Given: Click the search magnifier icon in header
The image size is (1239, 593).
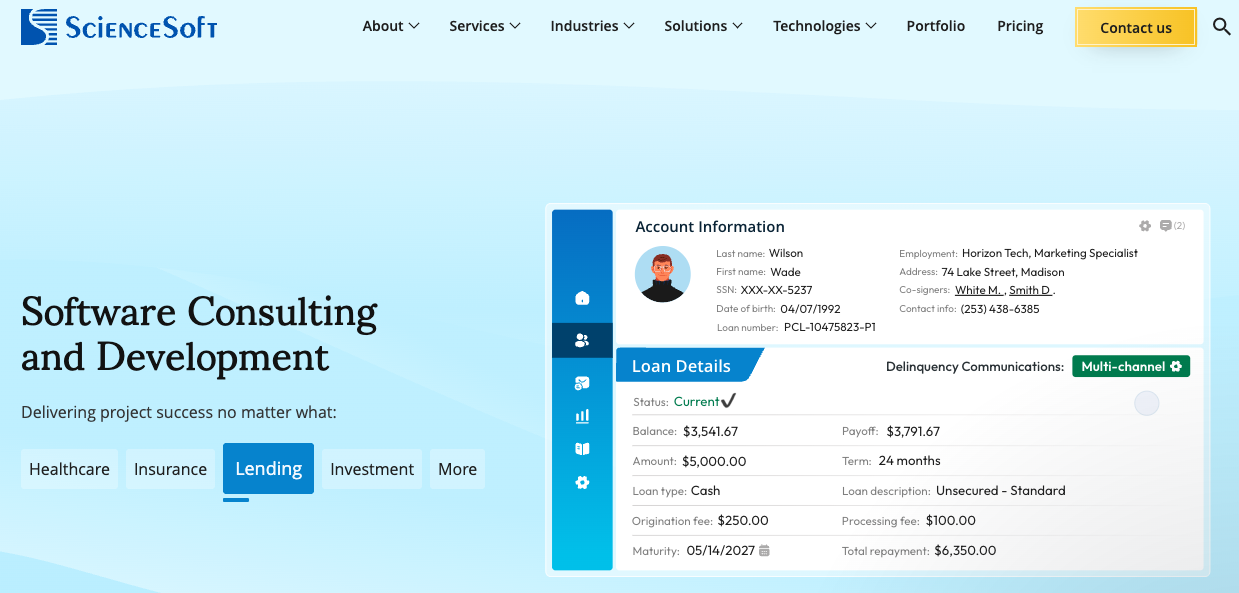Looking at the screenshot, I should pyautogui.click(x=1221, y=27).
